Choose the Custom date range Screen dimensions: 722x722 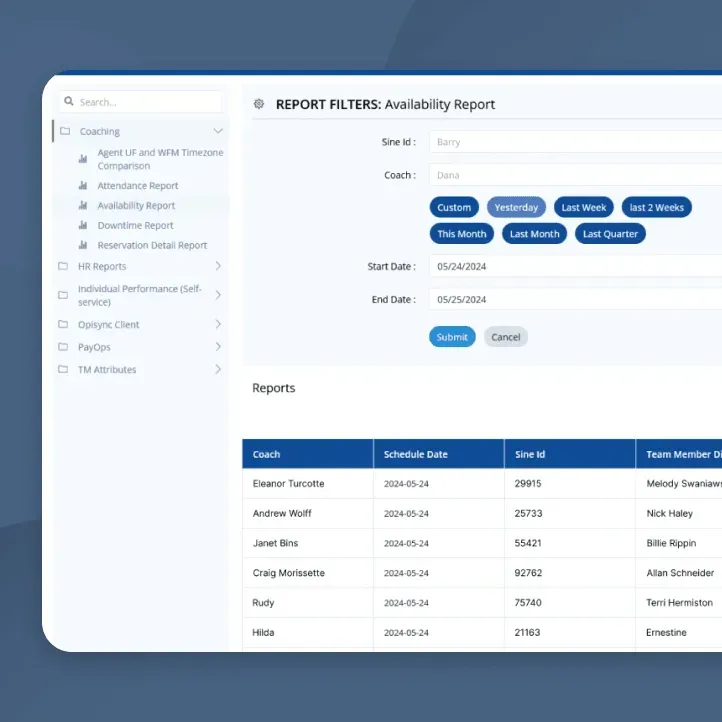[x=454, y=207]
